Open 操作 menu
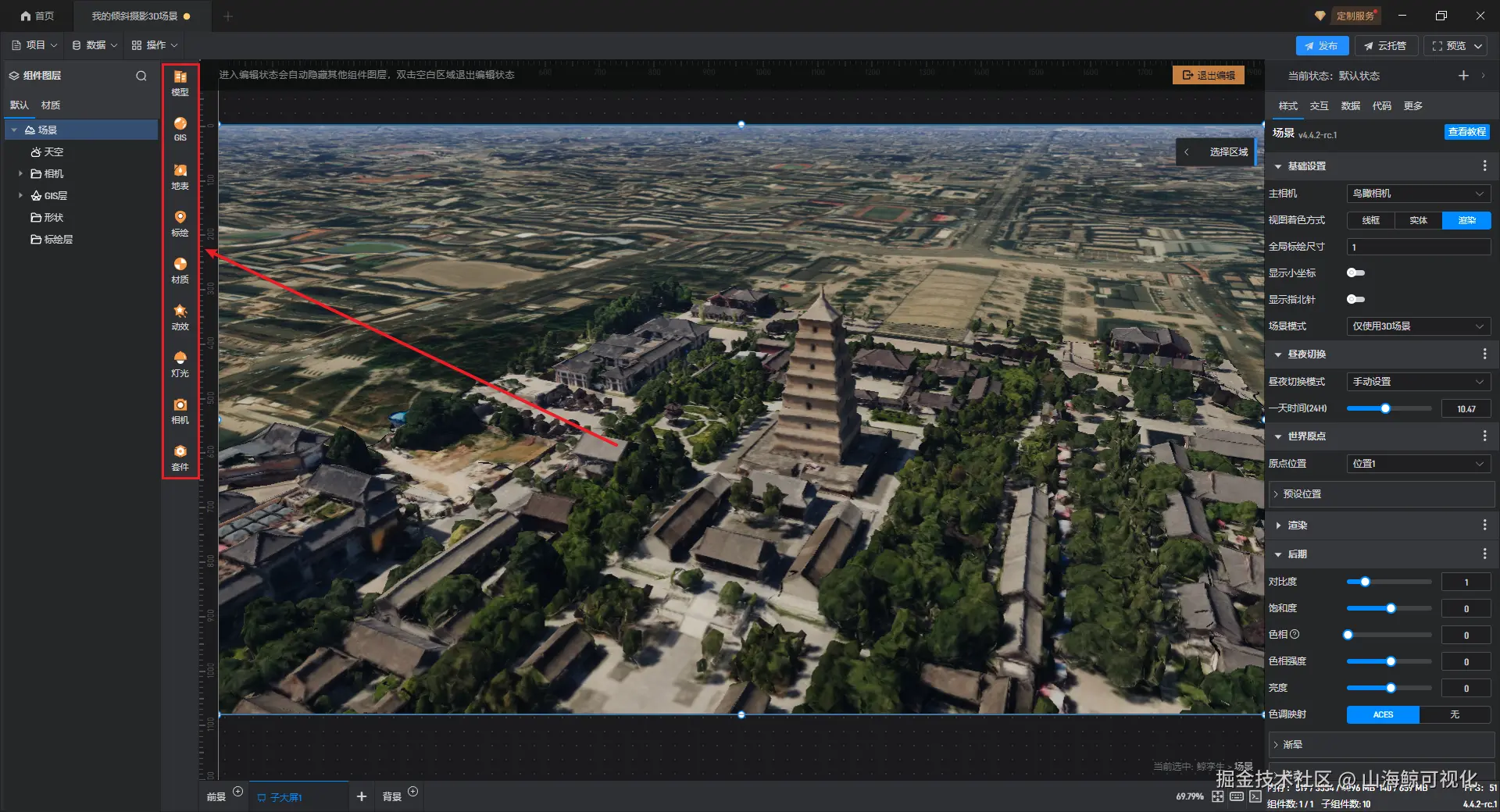Viewport: 1500px width, 812px height. [155, 45]
